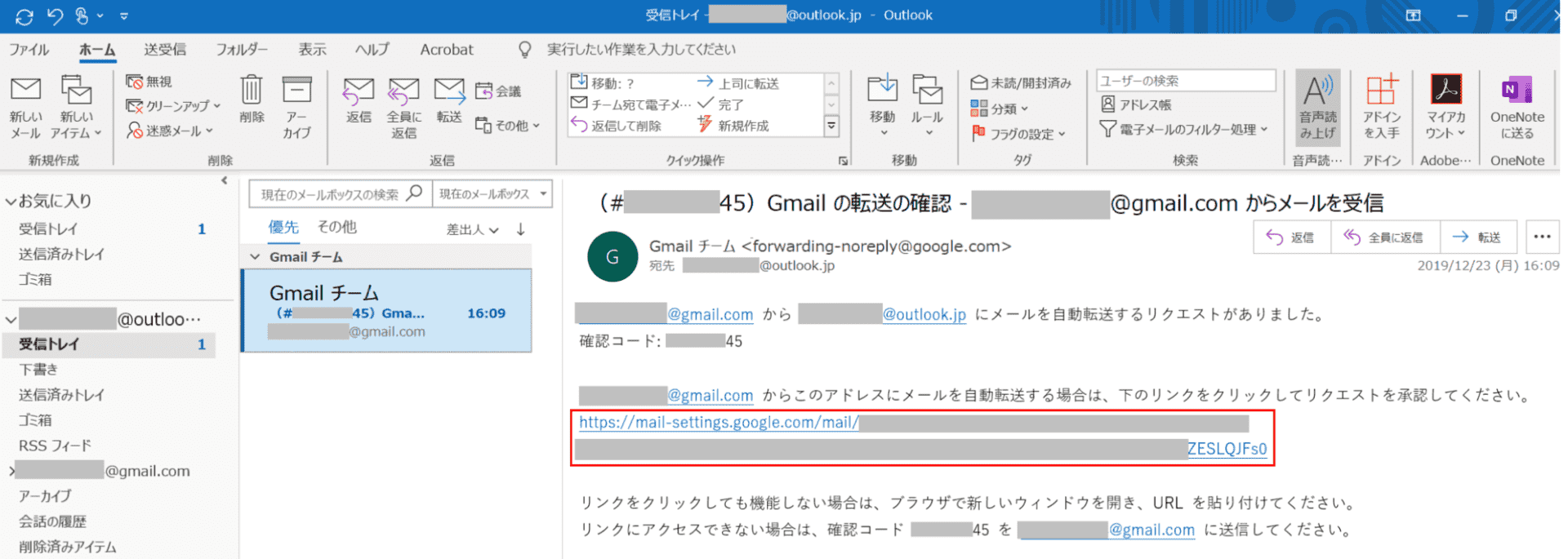Open the マイアカウント Adobe menu
Image resolution: width=1568 pixels, height=559 pixels.
coord(1445,108)
